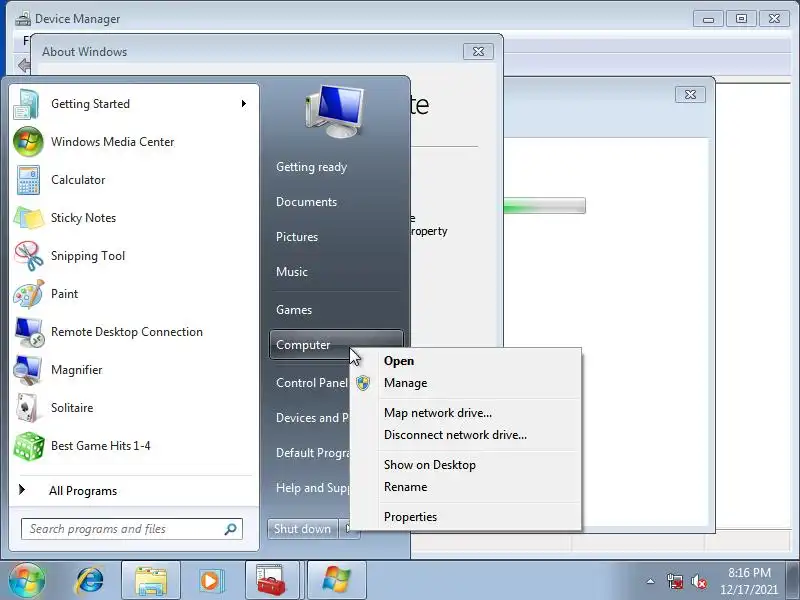Open Games from Start menu
Image resolution: width=800 pixels, height=600 pixels.
[x=294, y=310]
